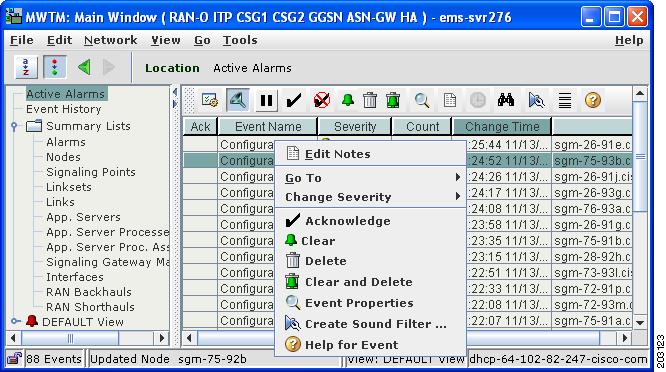Select Linksets in the tree
This screenshot has height=372, width=666.
(69, 187)
